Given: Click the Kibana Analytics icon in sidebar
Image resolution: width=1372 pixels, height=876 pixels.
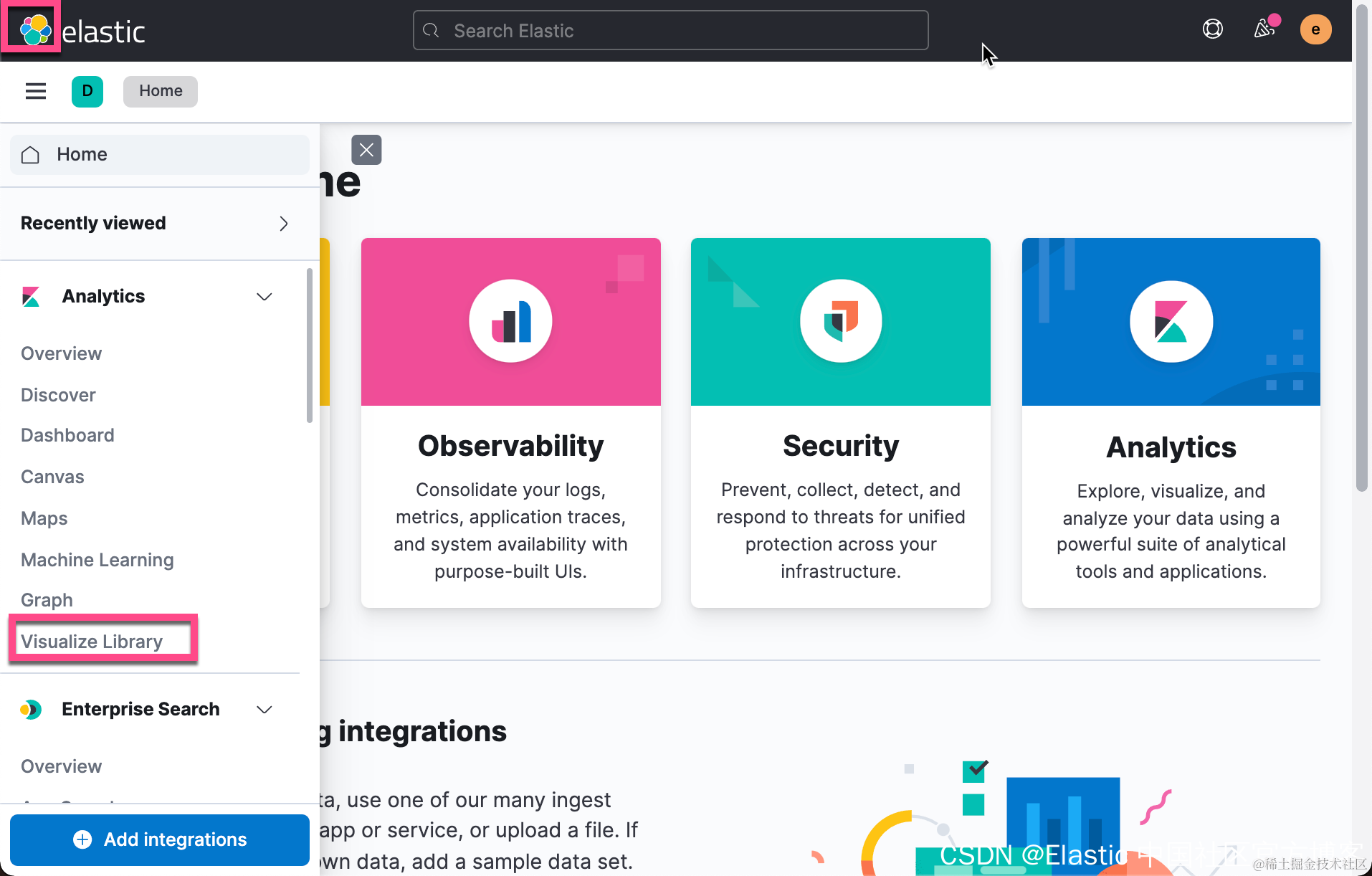Looking at the screenshot, I should pyautogui.click(x=31, y=297).
